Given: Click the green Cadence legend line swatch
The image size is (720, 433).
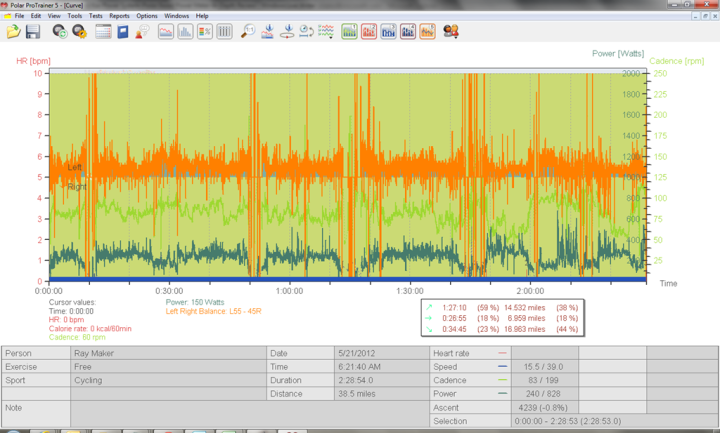Looking at the screenshot, I should 502,380.
